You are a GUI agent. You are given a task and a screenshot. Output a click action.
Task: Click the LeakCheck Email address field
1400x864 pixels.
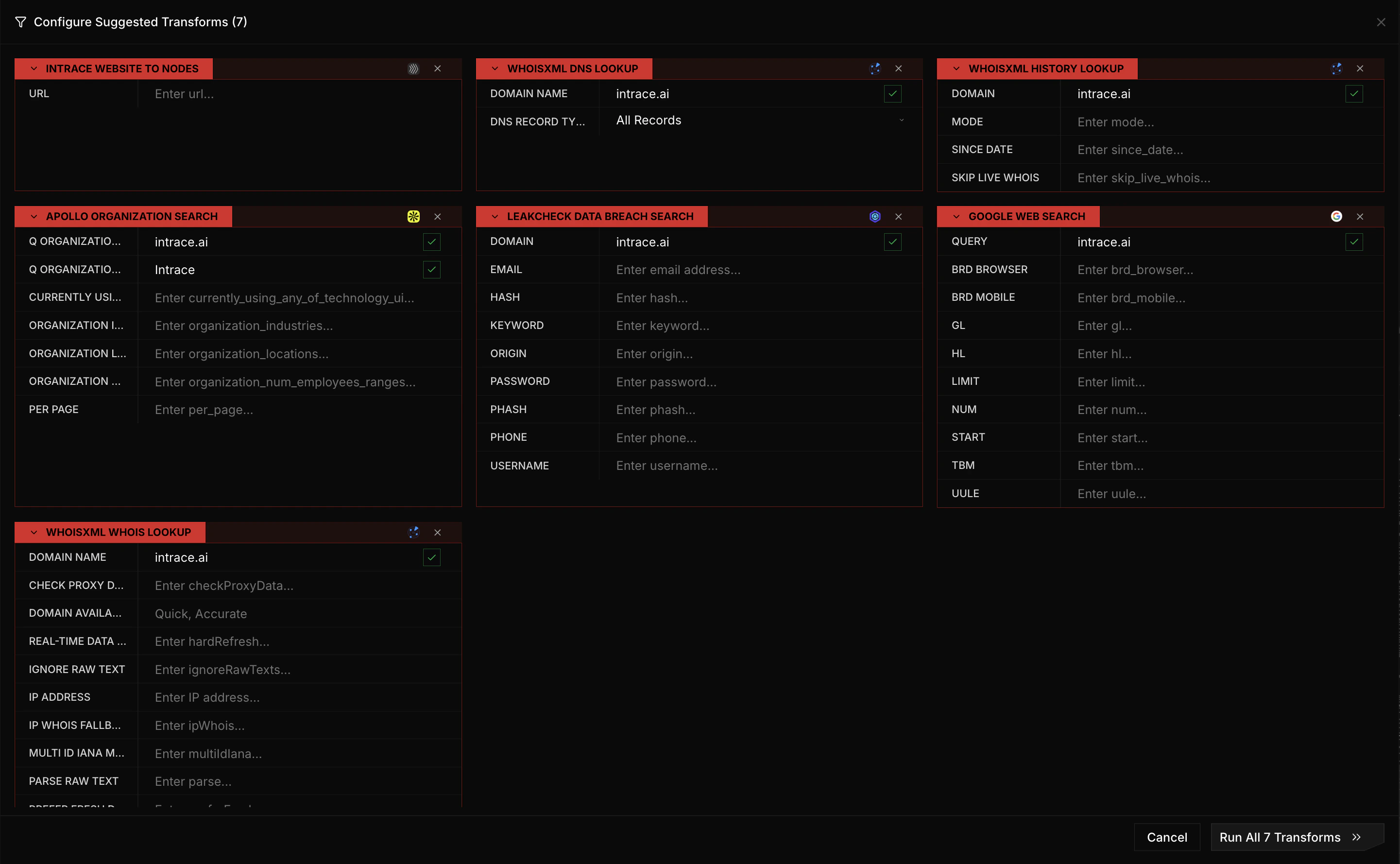click(x=760, y=270)
